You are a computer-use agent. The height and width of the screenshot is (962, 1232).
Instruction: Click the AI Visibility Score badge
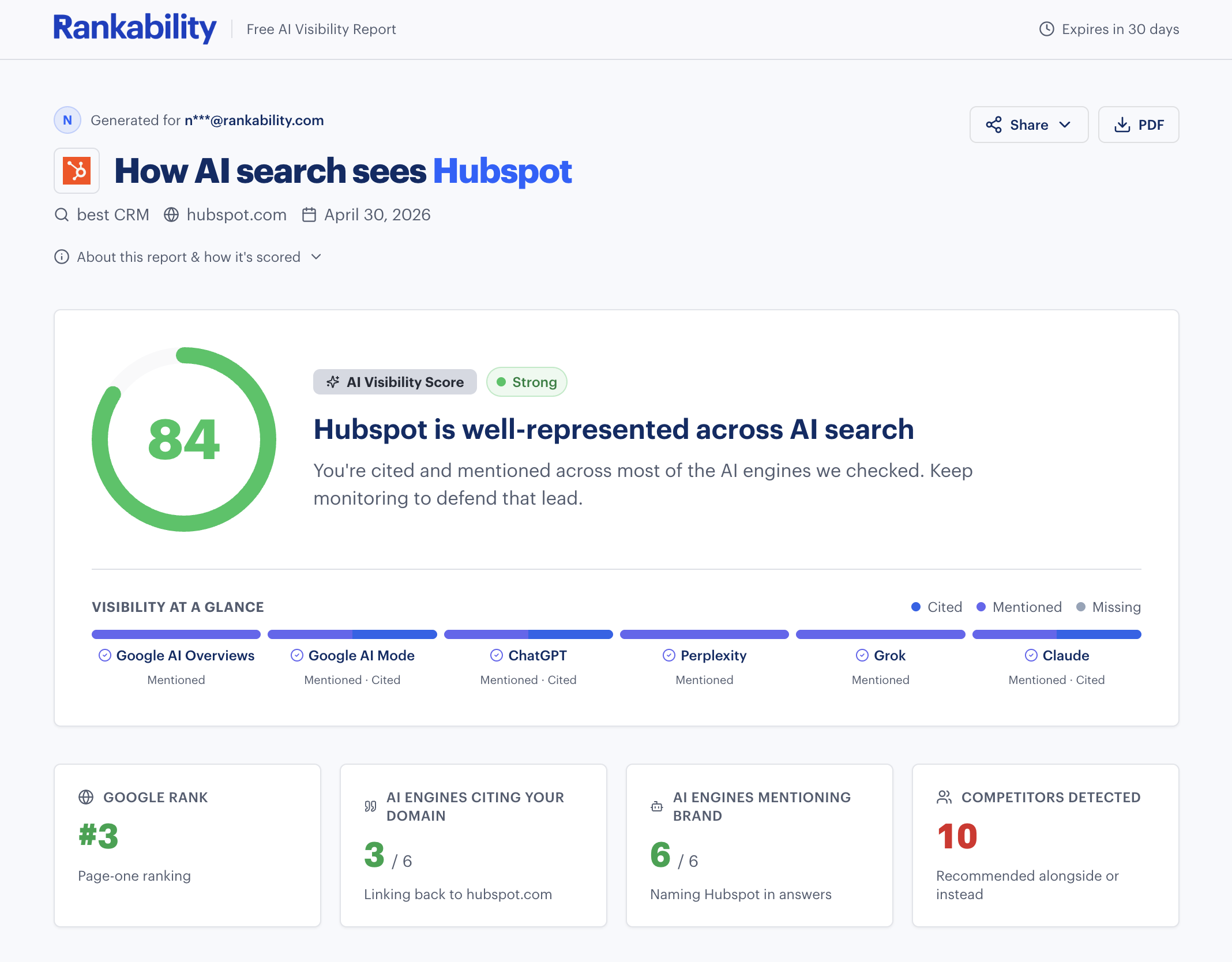[395, 382]
